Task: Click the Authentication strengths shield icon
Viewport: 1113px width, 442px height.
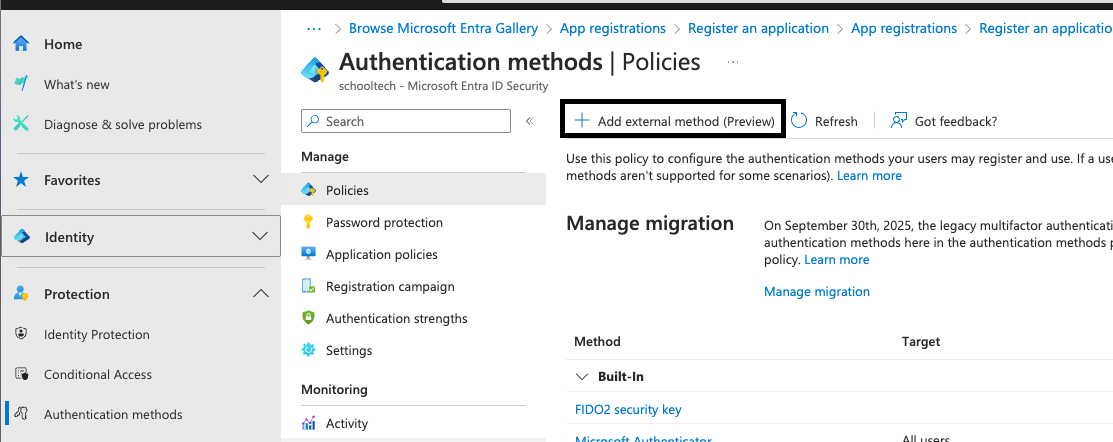Action: pyautogui.click(x=308, y=318)
